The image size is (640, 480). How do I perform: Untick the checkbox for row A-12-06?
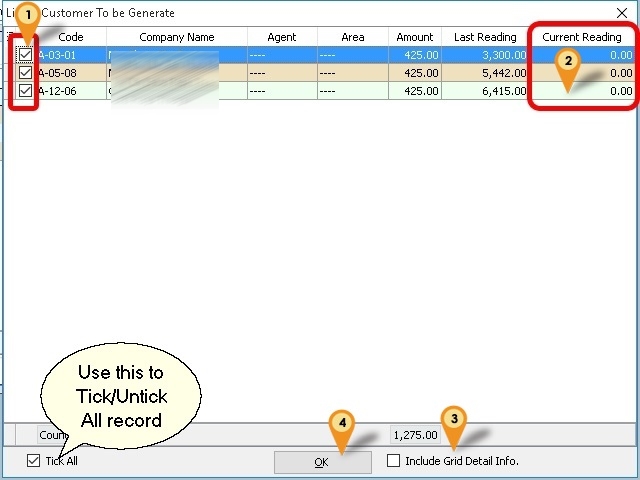25,91
